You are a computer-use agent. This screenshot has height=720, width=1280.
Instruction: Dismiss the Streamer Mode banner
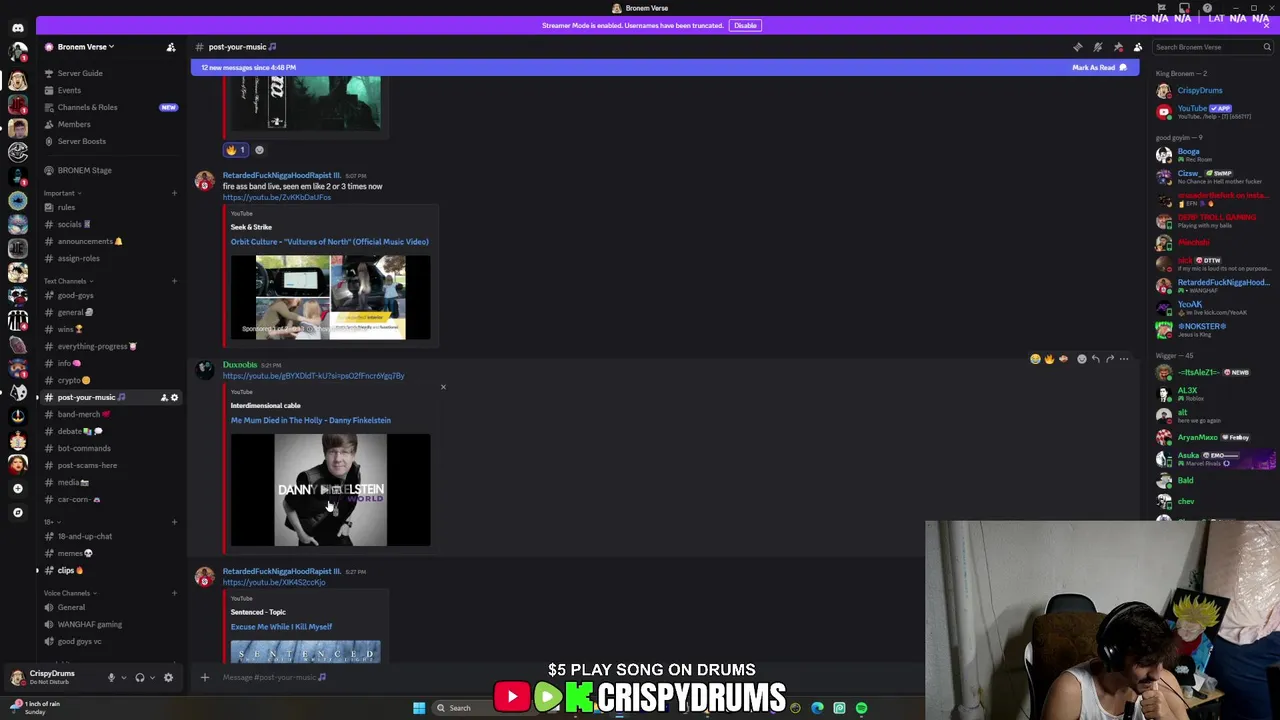[1266, 25]
